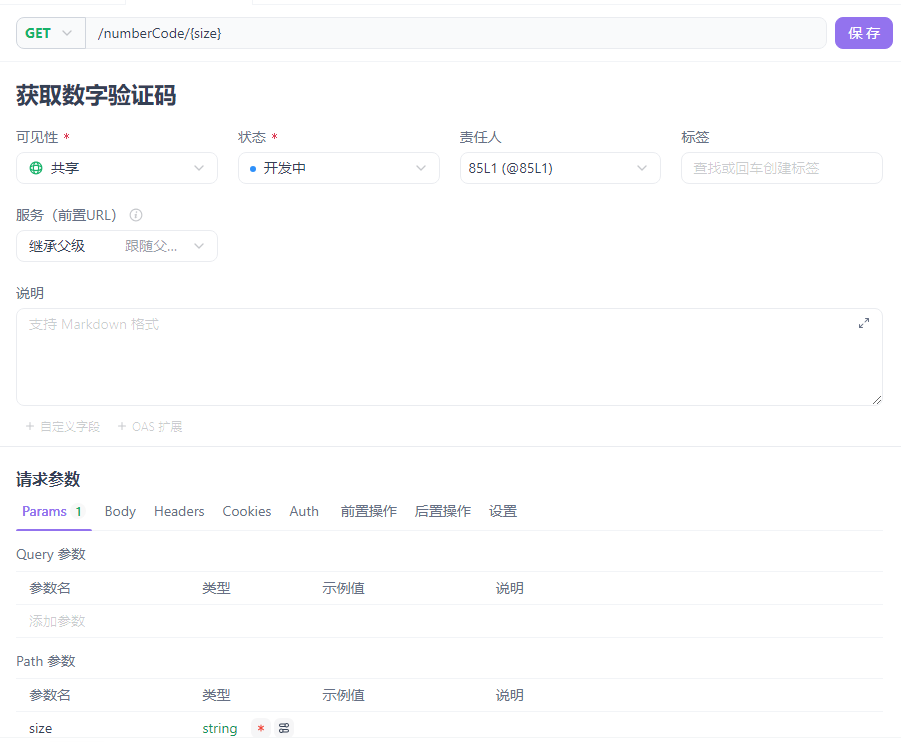901x742 pixels.
Task: Click the 标签 tag input field
Action: click(781, 167)
